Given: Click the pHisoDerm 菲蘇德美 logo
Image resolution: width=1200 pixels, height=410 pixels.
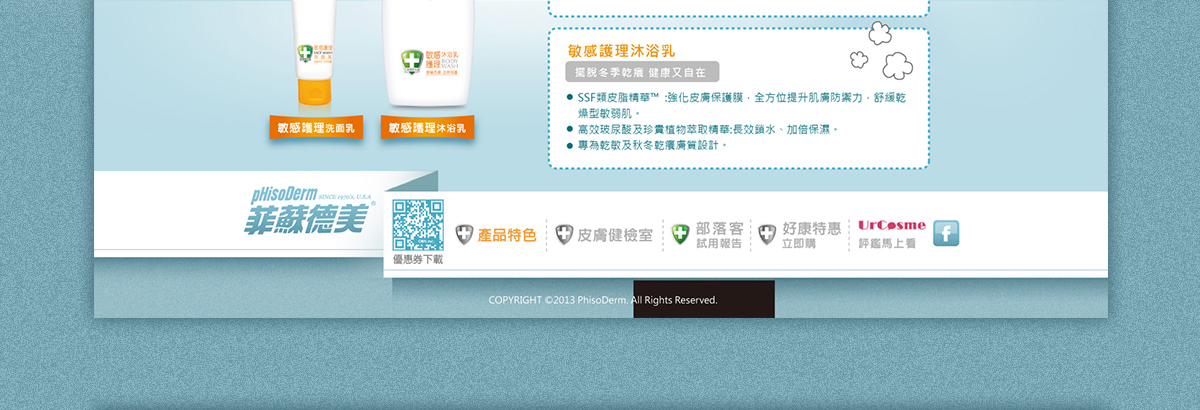Looking at the screenshot, I should point(309,210).
